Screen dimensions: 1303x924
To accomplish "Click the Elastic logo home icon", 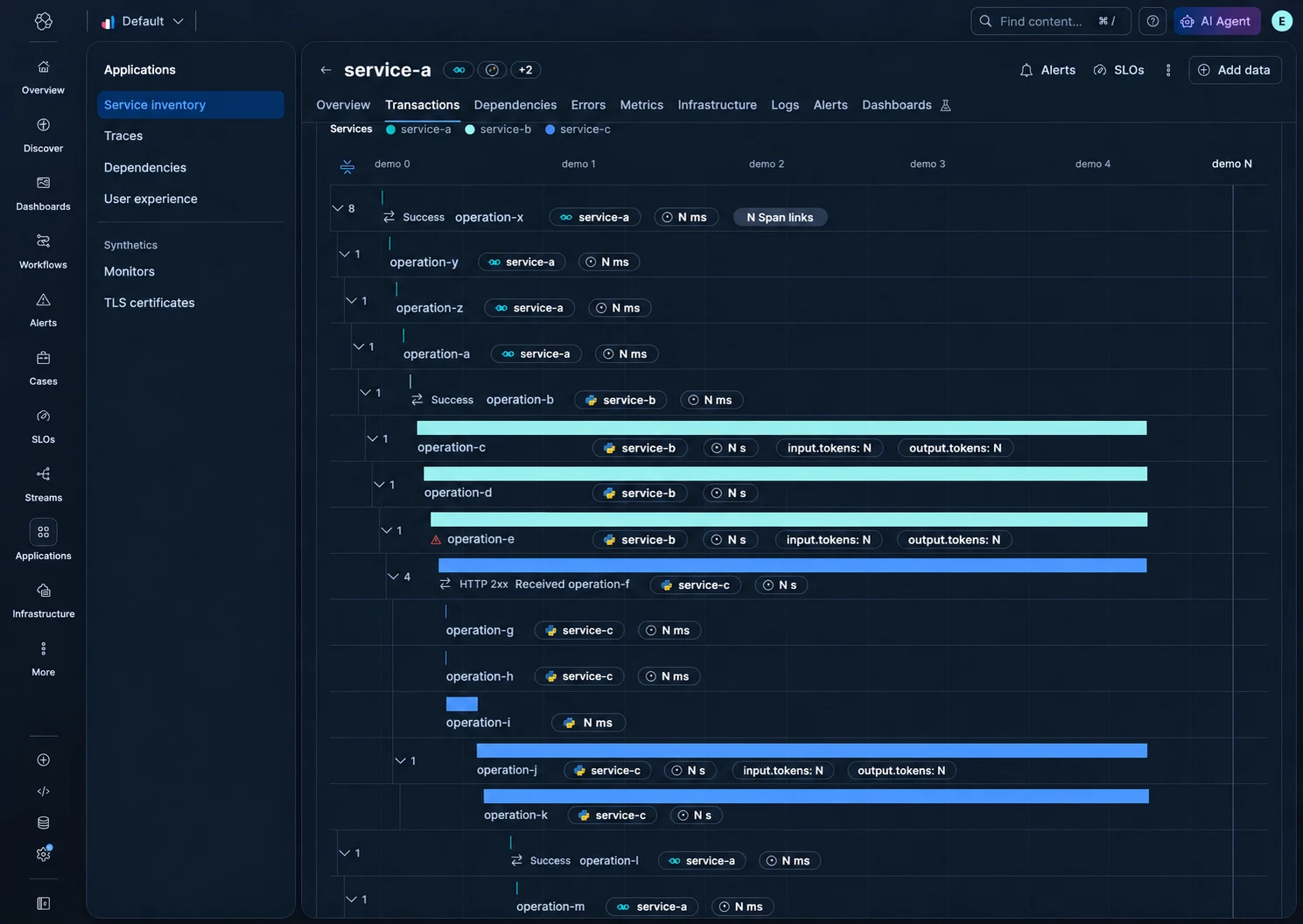I will click(x=43, y=21).
